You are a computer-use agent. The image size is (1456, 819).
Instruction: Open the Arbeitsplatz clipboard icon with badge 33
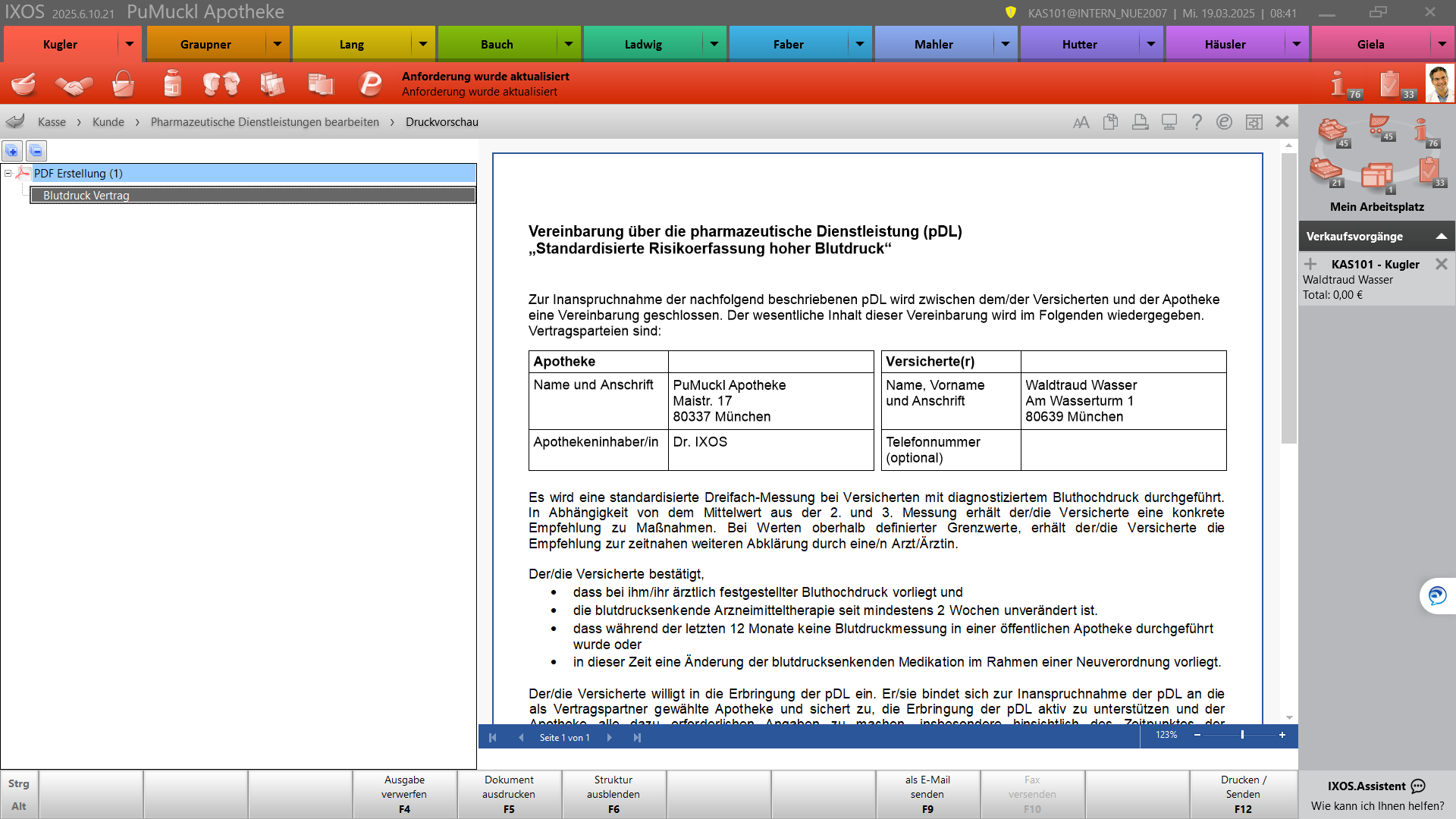coord(1432,172)
